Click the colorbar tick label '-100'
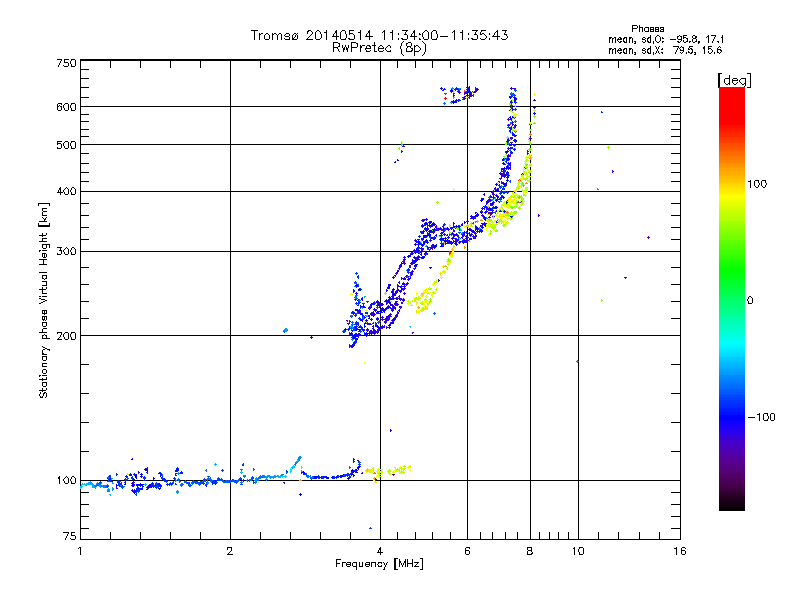Image resolution: width=800 pixels, height=600 pixels. pyautogui.click(x=761, y=417)
